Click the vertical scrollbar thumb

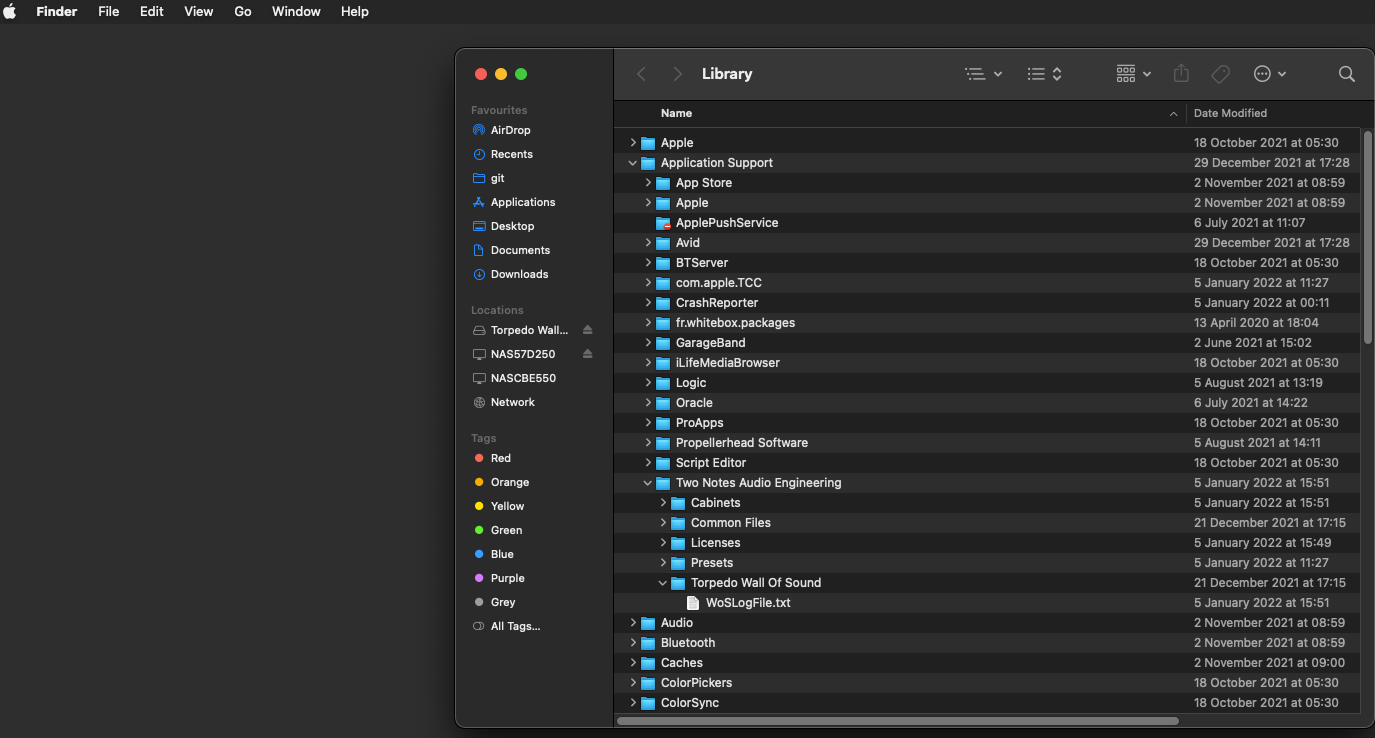(1367, 237)
